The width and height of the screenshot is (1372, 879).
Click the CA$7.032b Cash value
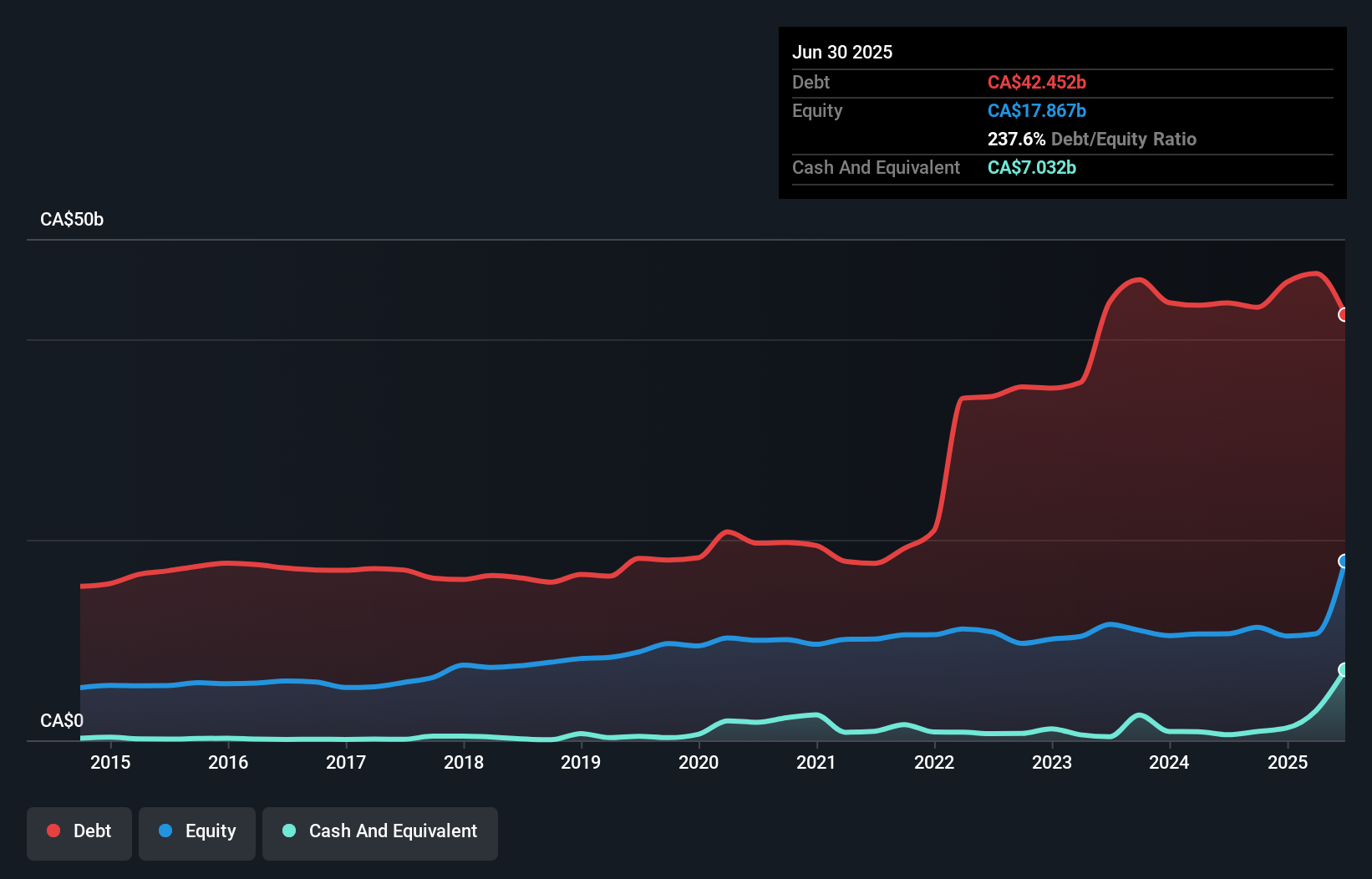click(x=1032, y=168)
